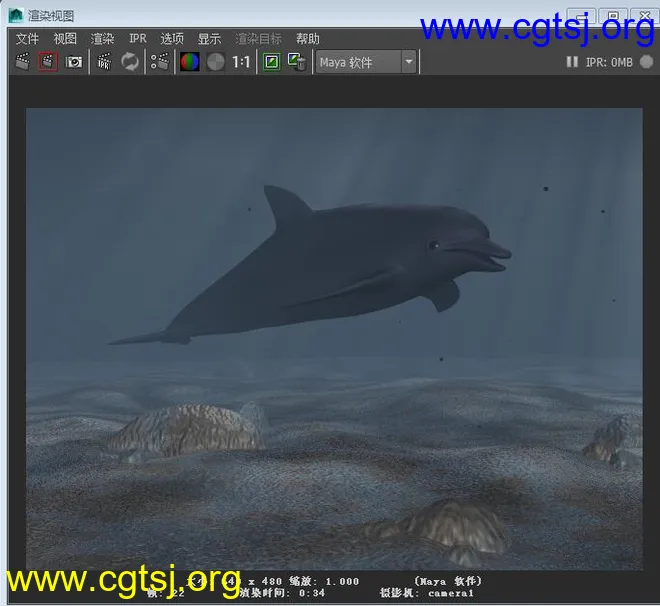Toggle the RGB color channels display

[189, 62]
